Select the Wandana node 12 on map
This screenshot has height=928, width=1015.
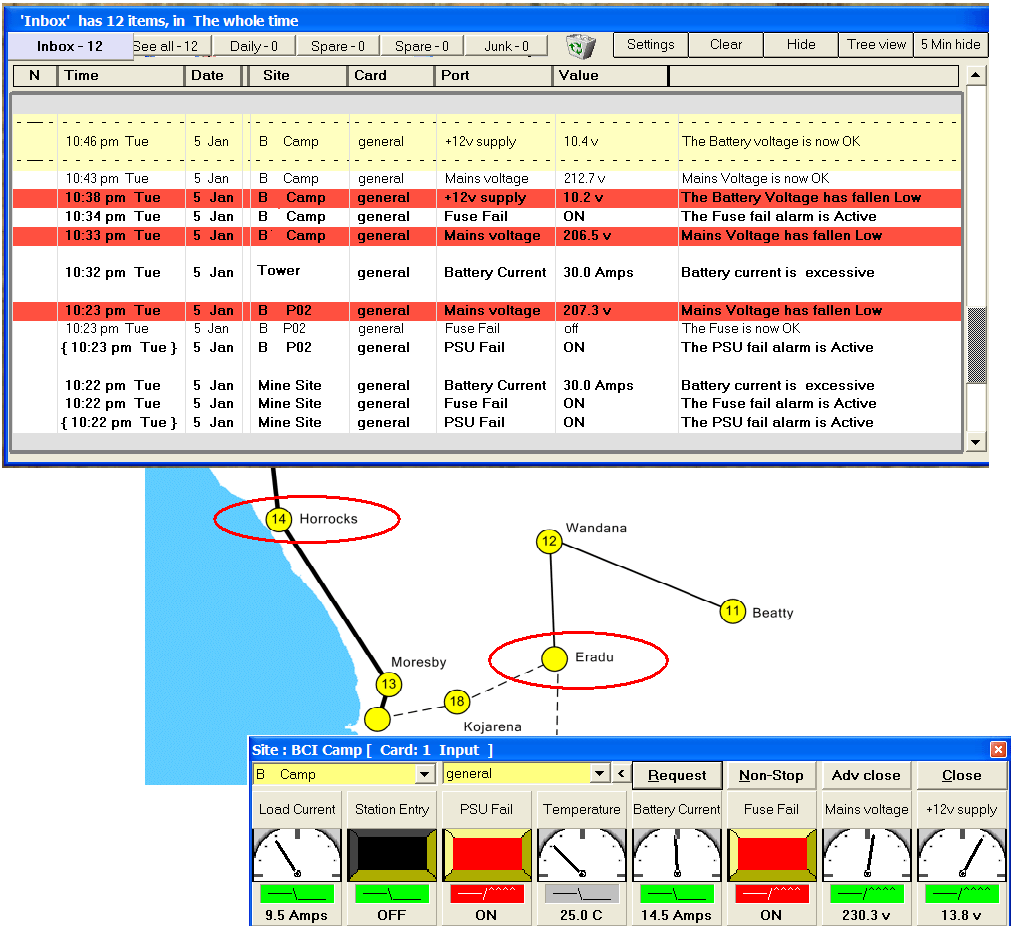548,542
